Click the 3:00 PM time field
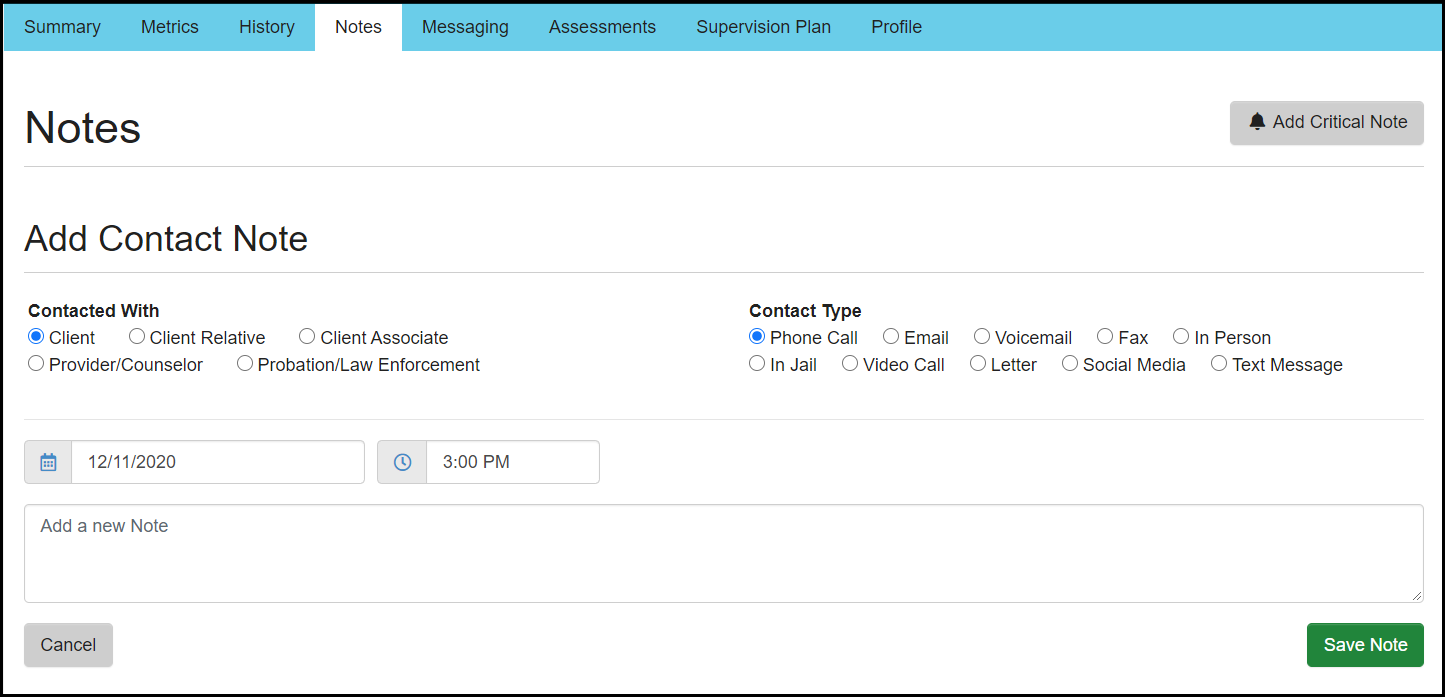This screenshot has width=1445, height=697. click(512, 462)
